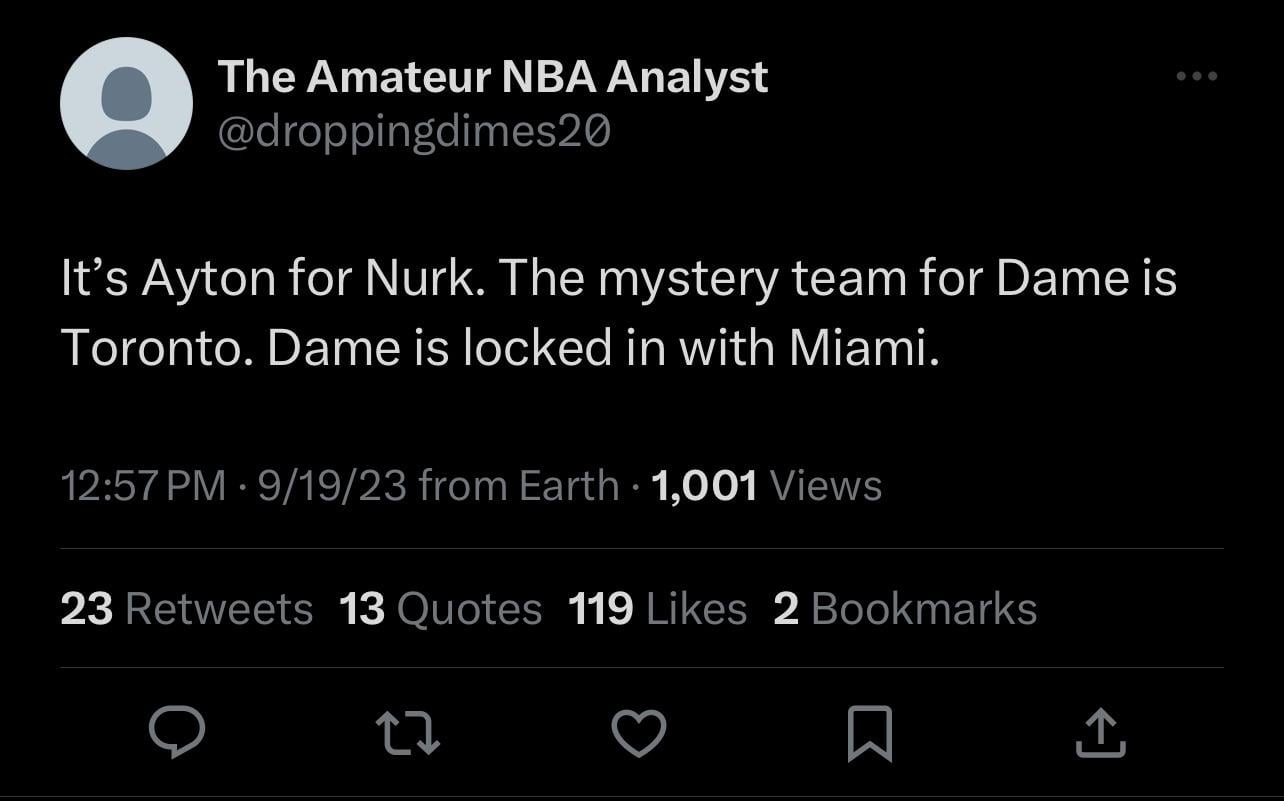The width and height of the screenshot is (1284, 801).
Task: Show who gave the 119 Likes
Action: pyautogui.click(x=657, y=609)
